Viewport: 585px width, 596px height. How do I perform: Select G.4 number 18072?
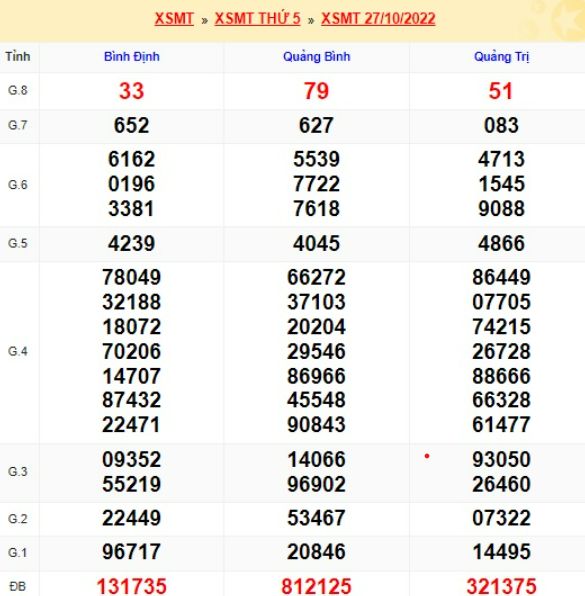click(132, 327)
